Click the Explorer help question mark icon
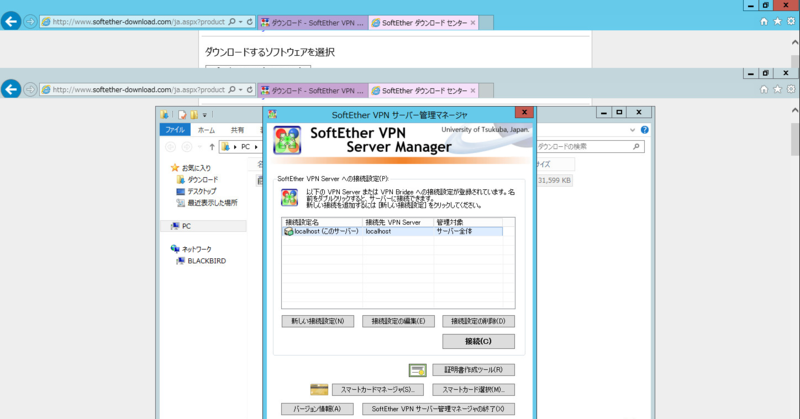 pos(644,130)
